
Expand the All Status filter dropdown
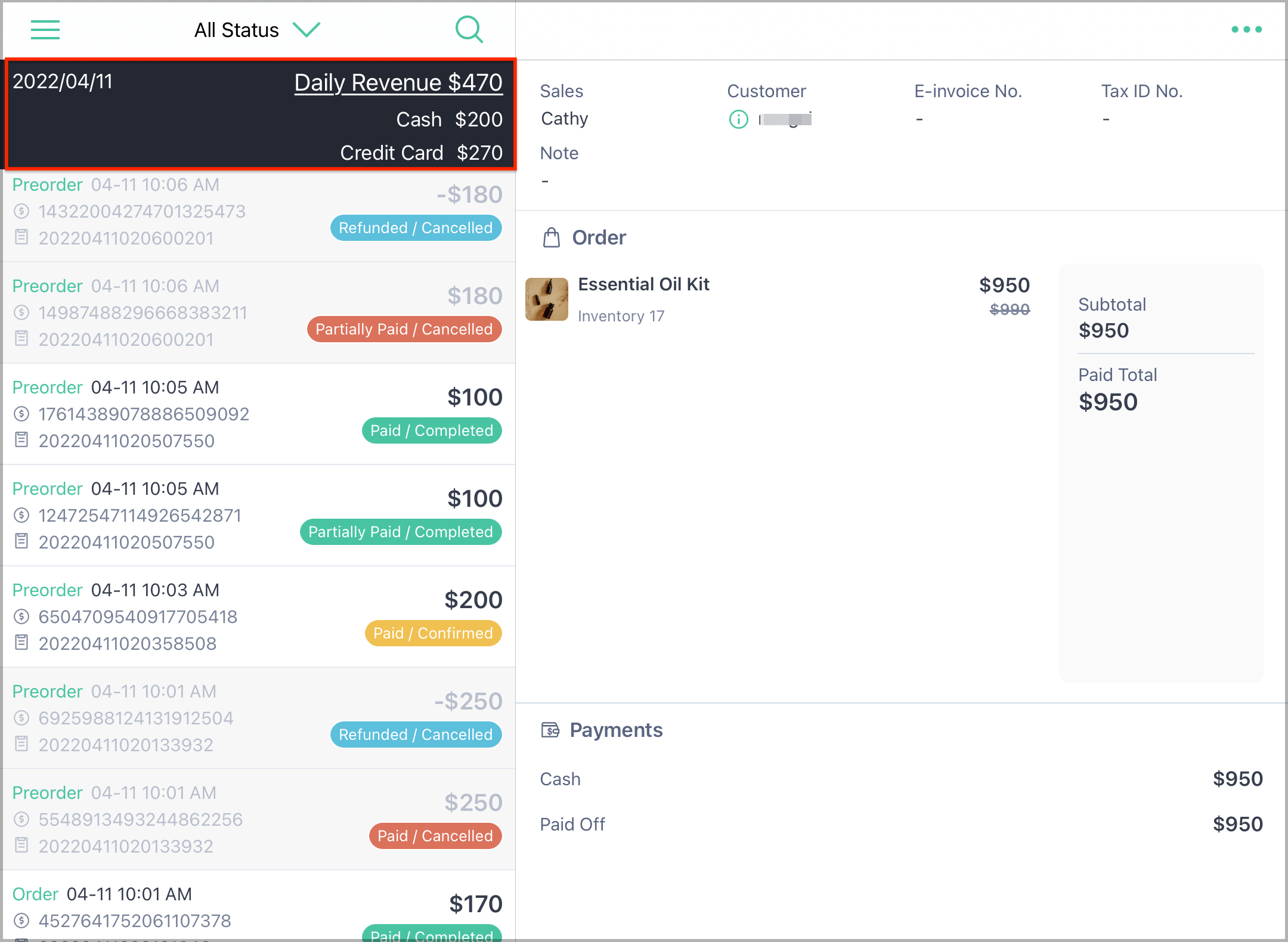click(258, 30)
